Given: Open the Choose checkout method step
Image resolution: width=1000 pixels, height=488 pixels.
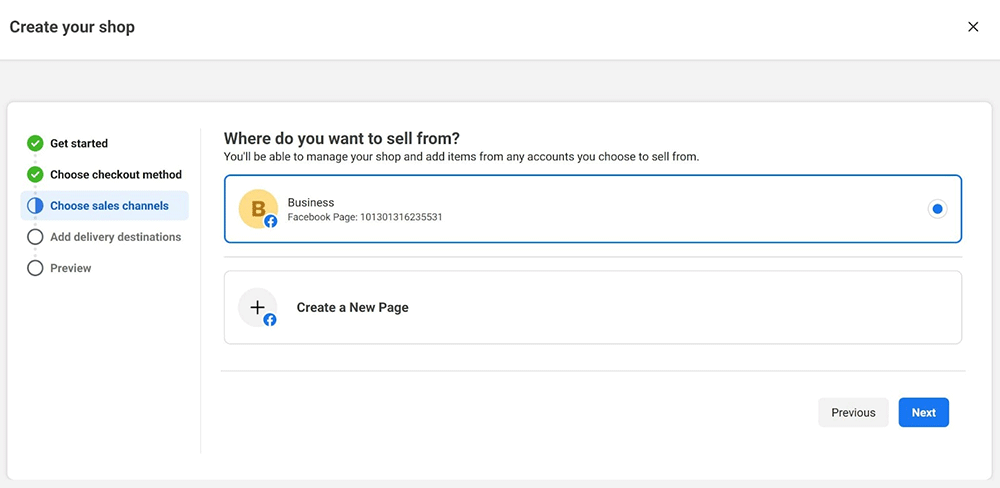Looking at the screenshot, I should coord(116,174).
